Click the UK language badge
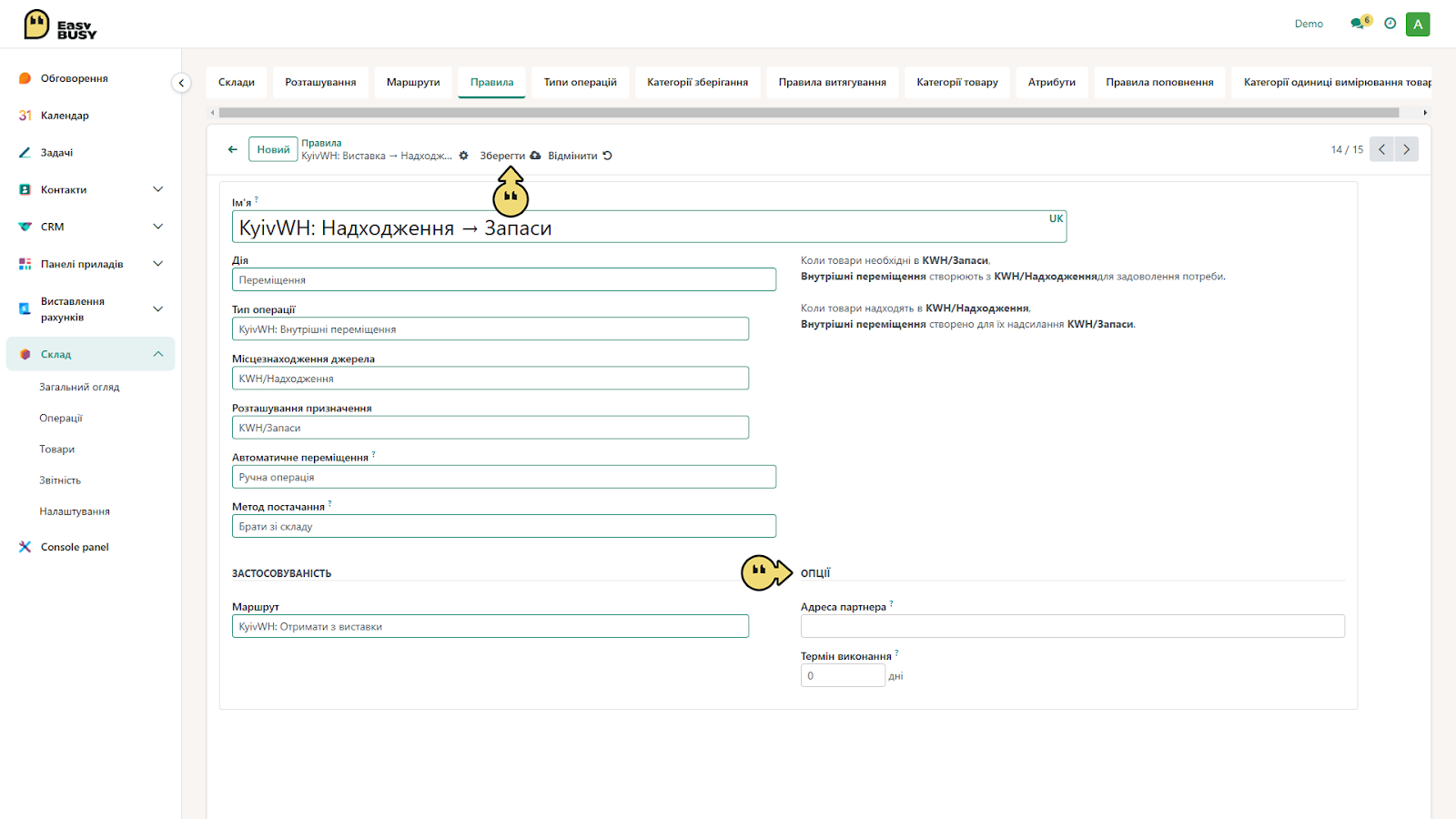The height and width of the screenshot is (819, 1456). [x=1056, y=218]
